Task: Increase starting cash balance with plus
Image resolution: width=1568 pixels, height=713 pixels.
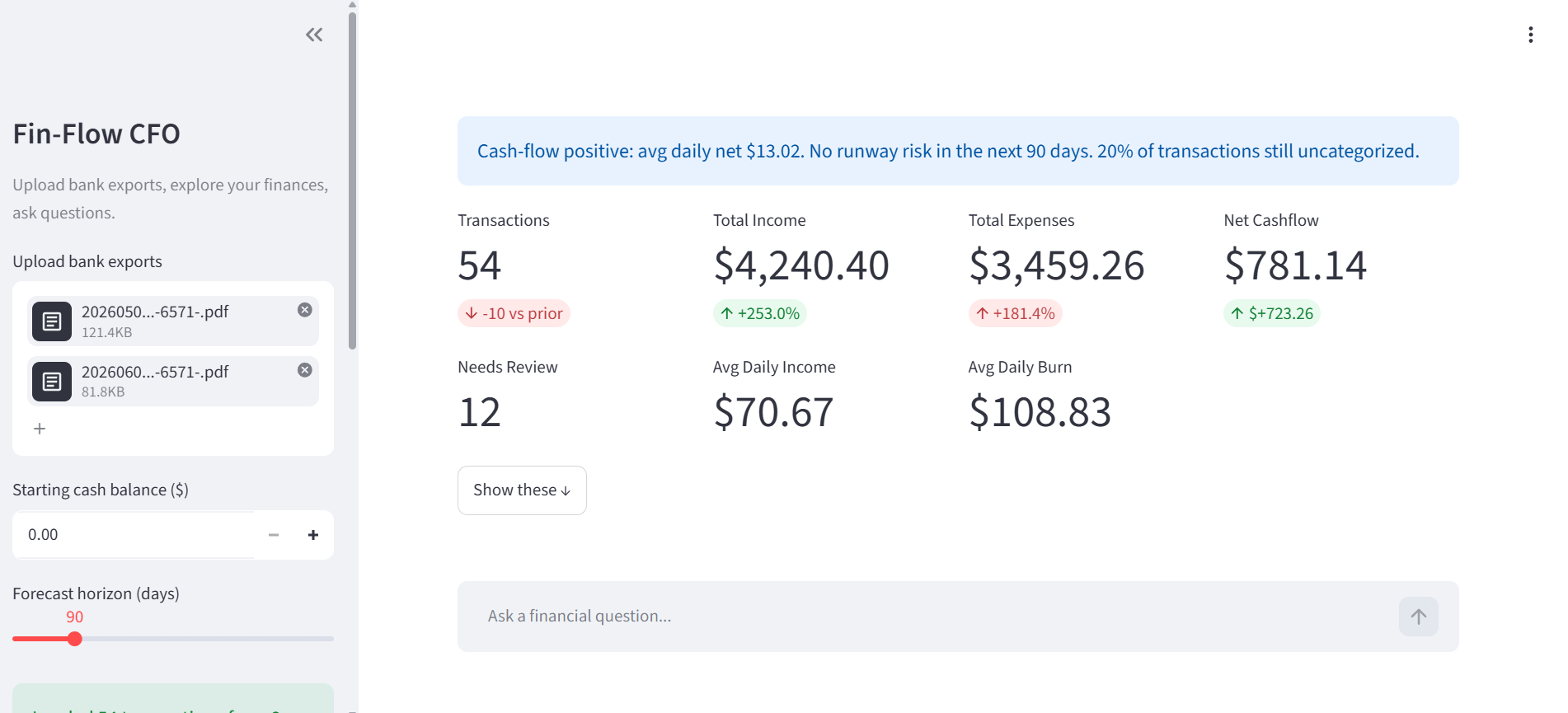Action: (313, 535)
